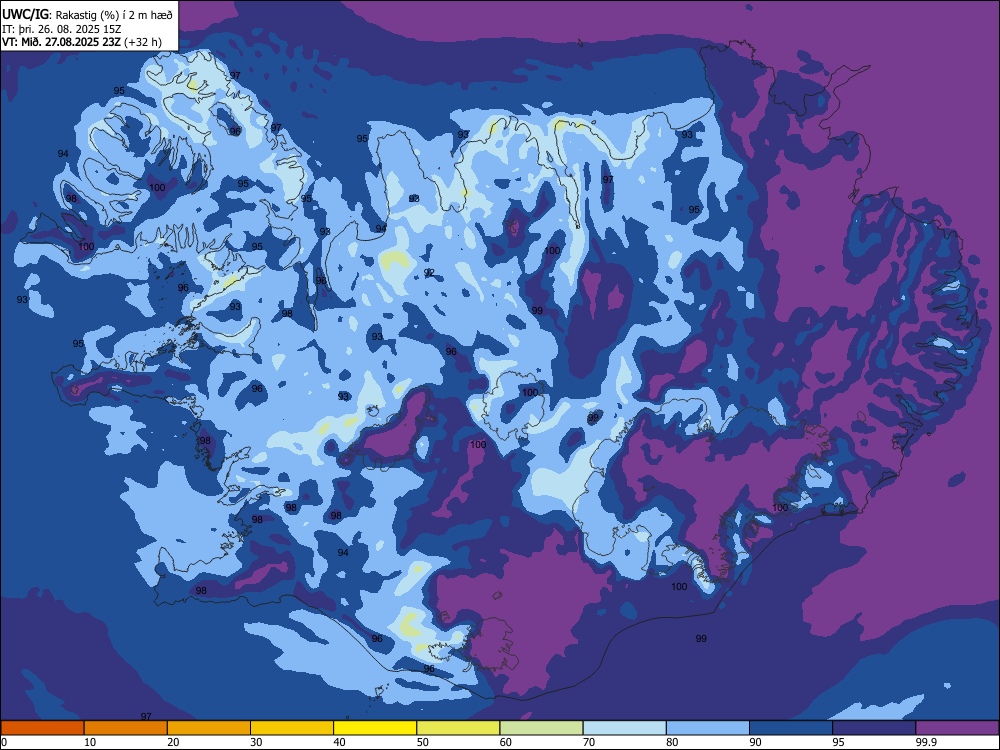Pick the bright yellow 40–50 legend swatch

tap(375, 728)
